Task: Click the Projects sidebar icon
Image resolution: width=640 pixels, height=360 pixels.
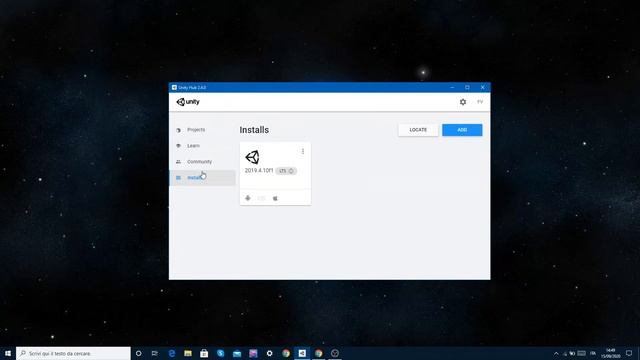Action: tap(178, 130)
